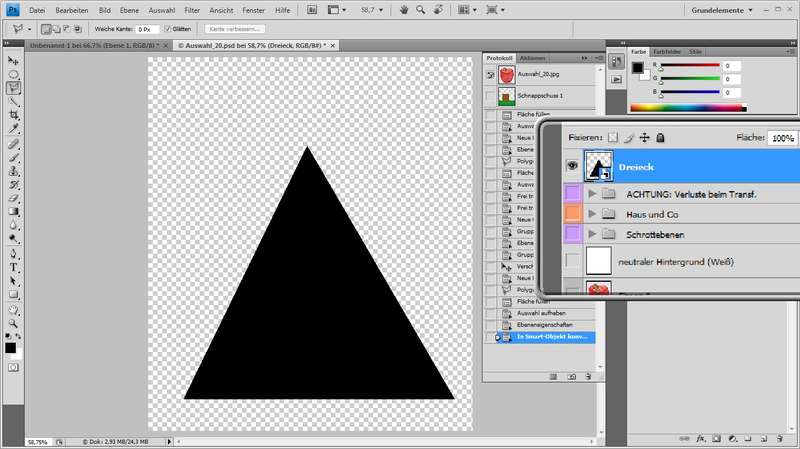800x449 pixels.
Task: Select the Move tool in the toolbox
Action: [x=14, y=60]
